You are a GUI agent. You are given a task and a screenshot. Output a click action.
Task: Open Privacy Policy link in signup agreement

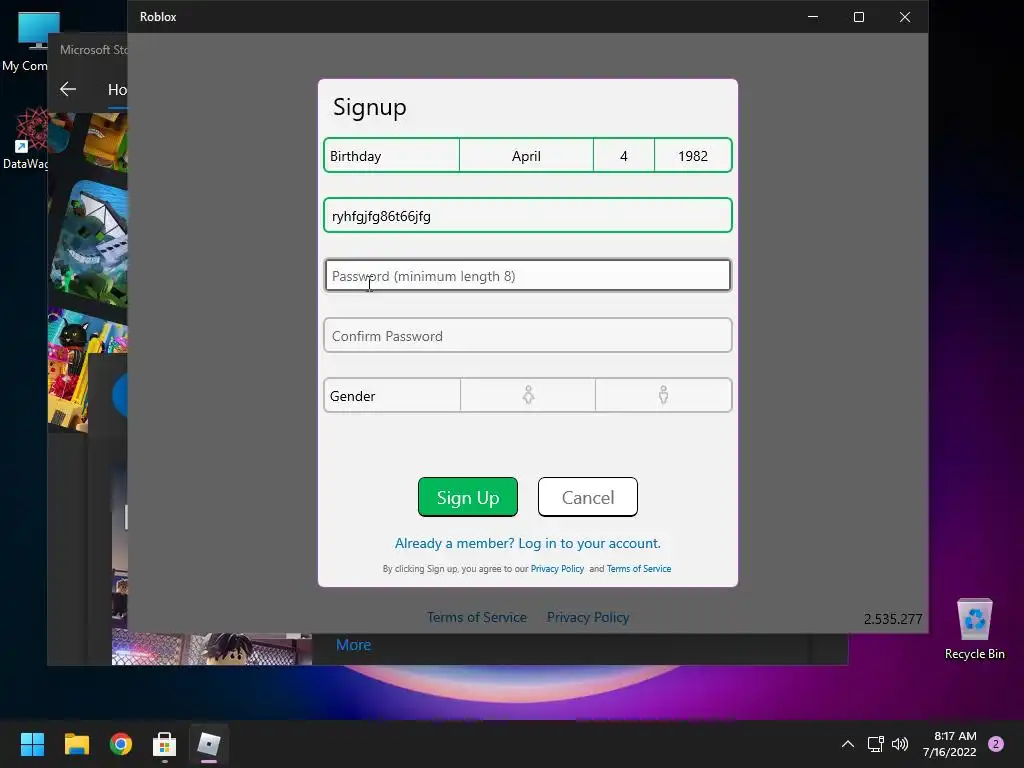pyautogui.click(x=557, y=569)
